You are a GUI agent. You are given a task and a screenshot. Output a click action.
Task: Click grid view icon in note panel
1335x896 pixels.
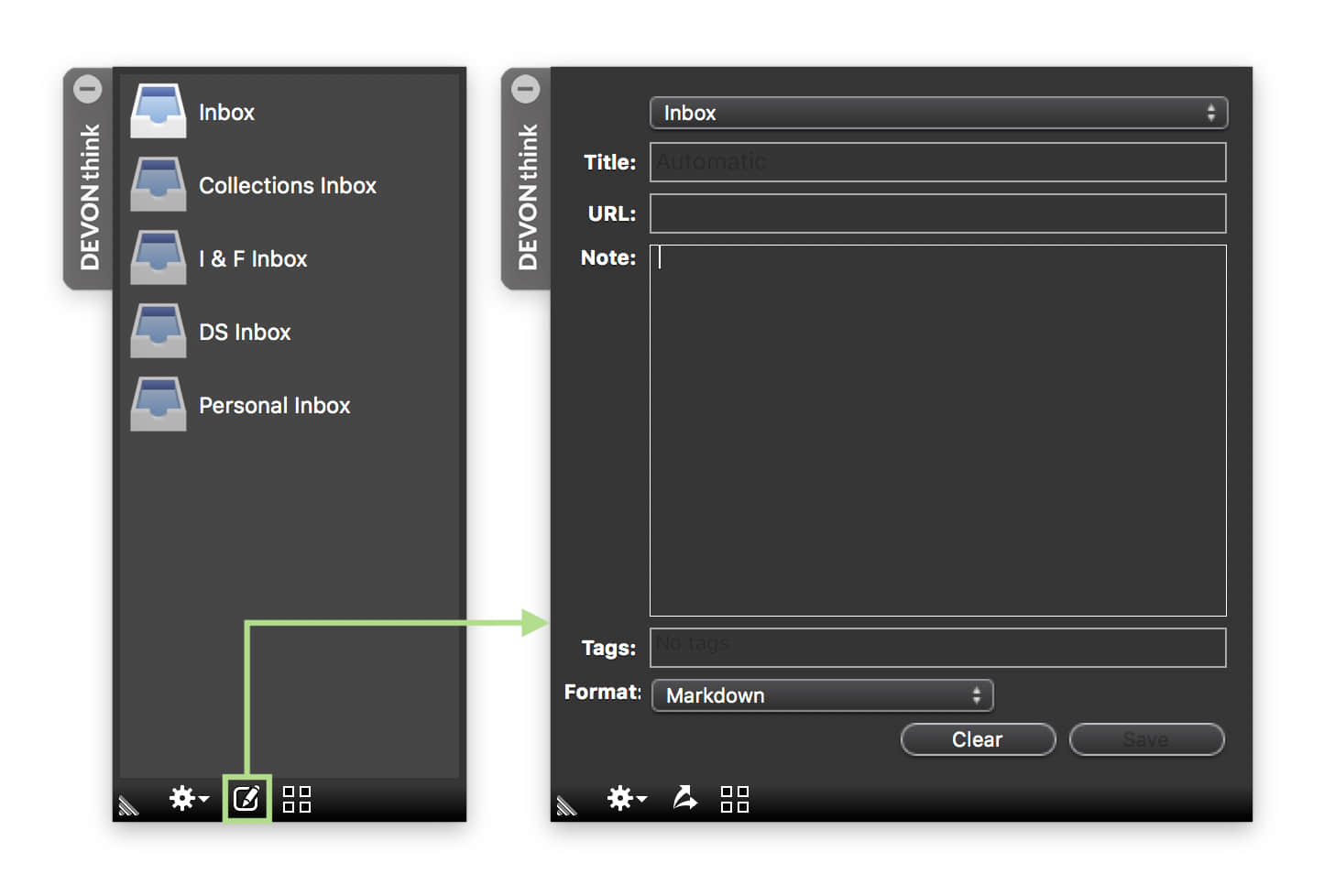click(735, 799)
